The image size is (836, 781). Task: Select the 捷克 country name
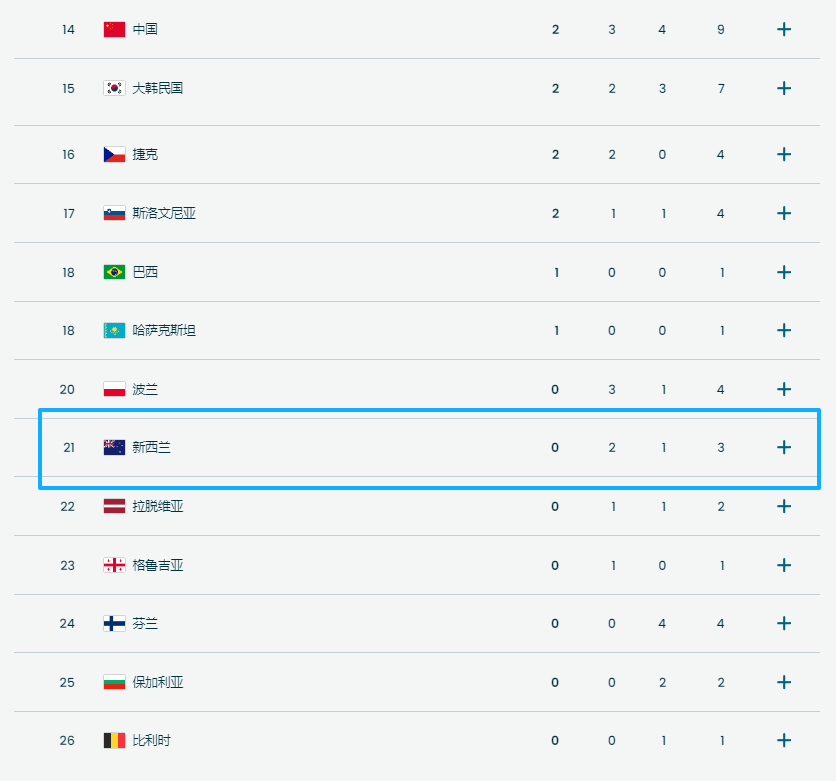click(145, 154)
